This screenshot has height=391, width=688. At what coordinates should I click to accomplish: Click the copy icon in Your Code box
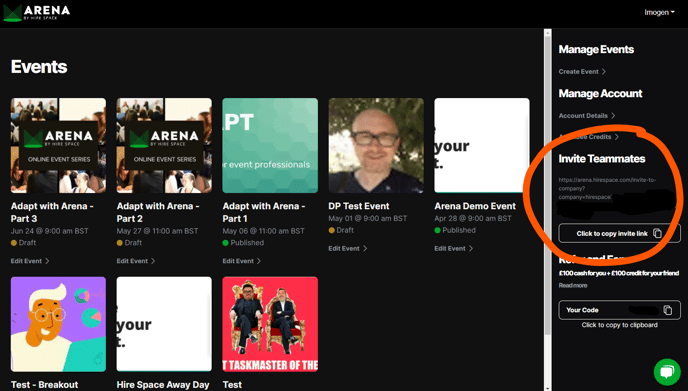(667, 310)
